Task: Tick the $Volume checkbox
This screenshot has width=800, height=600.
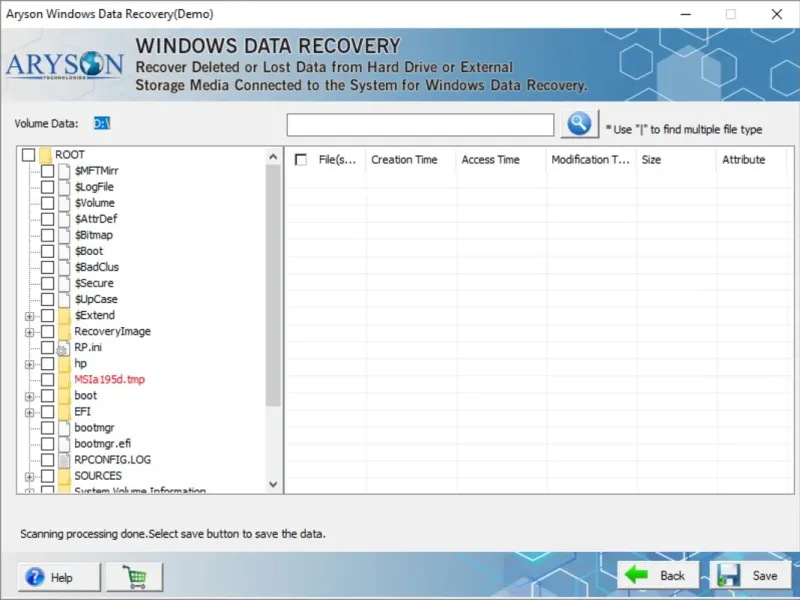Action: 47,203
